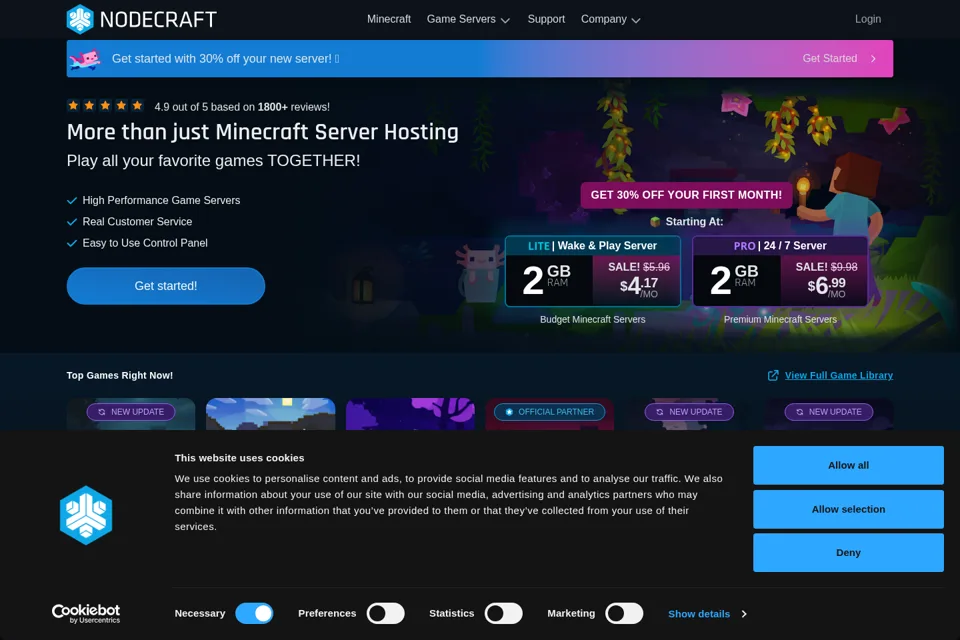This screenshot has height=640, width=960.
Task: Expand the Company dropdown menu
Action: [610, 19]
